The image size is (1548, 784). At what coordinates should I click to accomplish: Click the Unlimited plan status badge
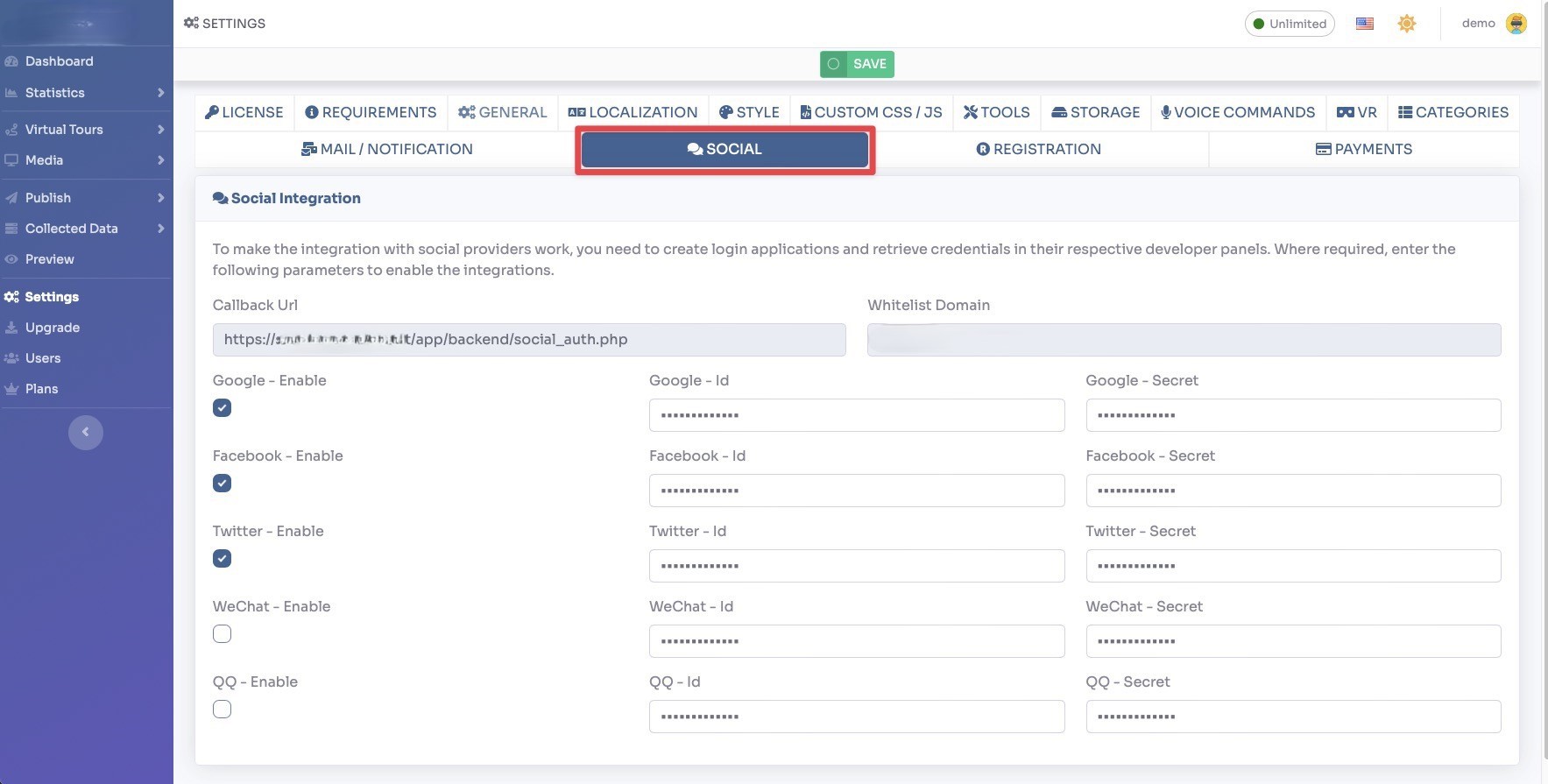[x=1290, y=24]
